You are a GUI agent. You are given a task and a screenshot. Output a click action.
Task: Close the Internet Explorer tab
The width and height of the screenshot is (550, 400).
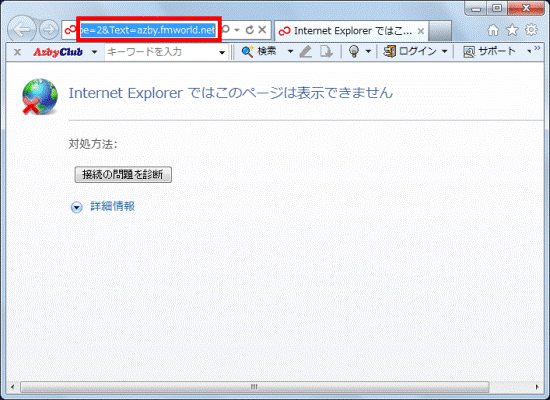(421, 31)
